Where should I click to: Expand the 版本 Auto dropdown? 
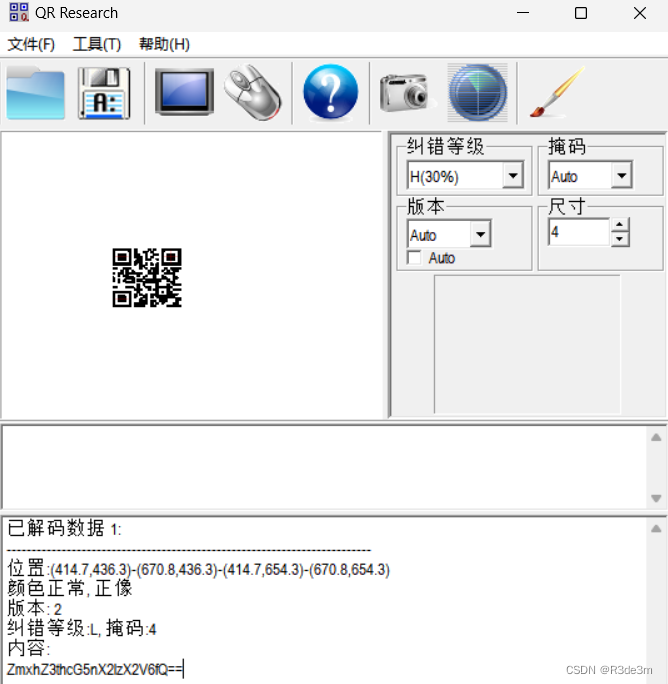[480, 234]
